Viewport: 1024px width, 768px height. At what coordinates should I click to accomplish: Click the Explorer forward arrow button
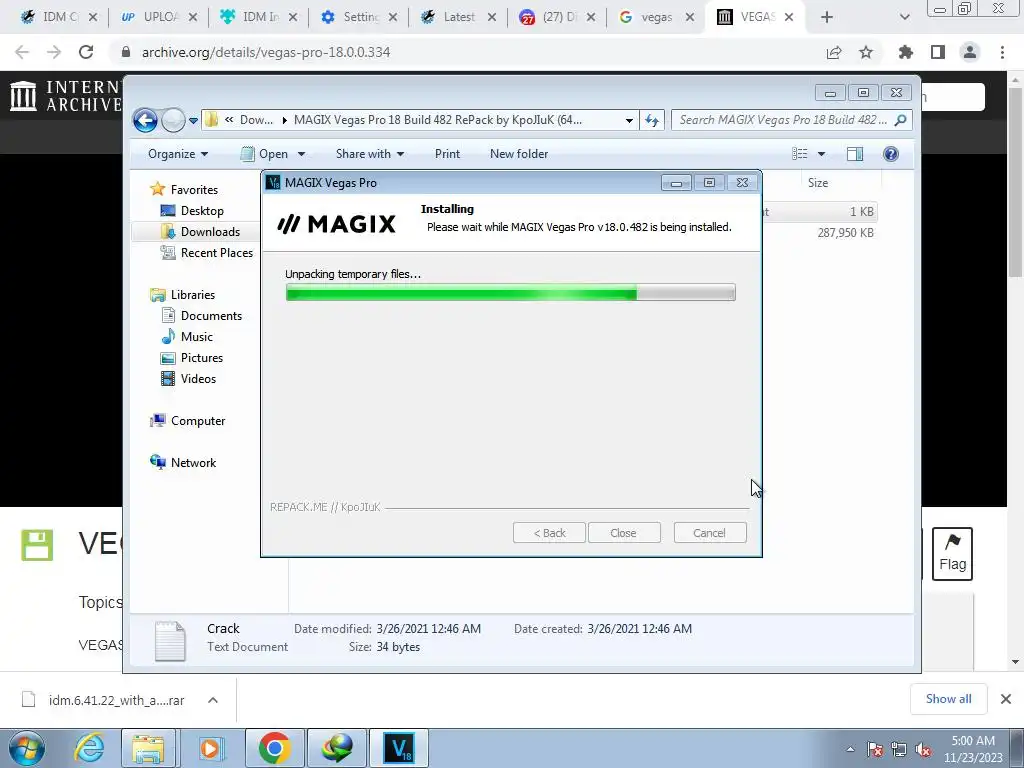tap(173, 120)
